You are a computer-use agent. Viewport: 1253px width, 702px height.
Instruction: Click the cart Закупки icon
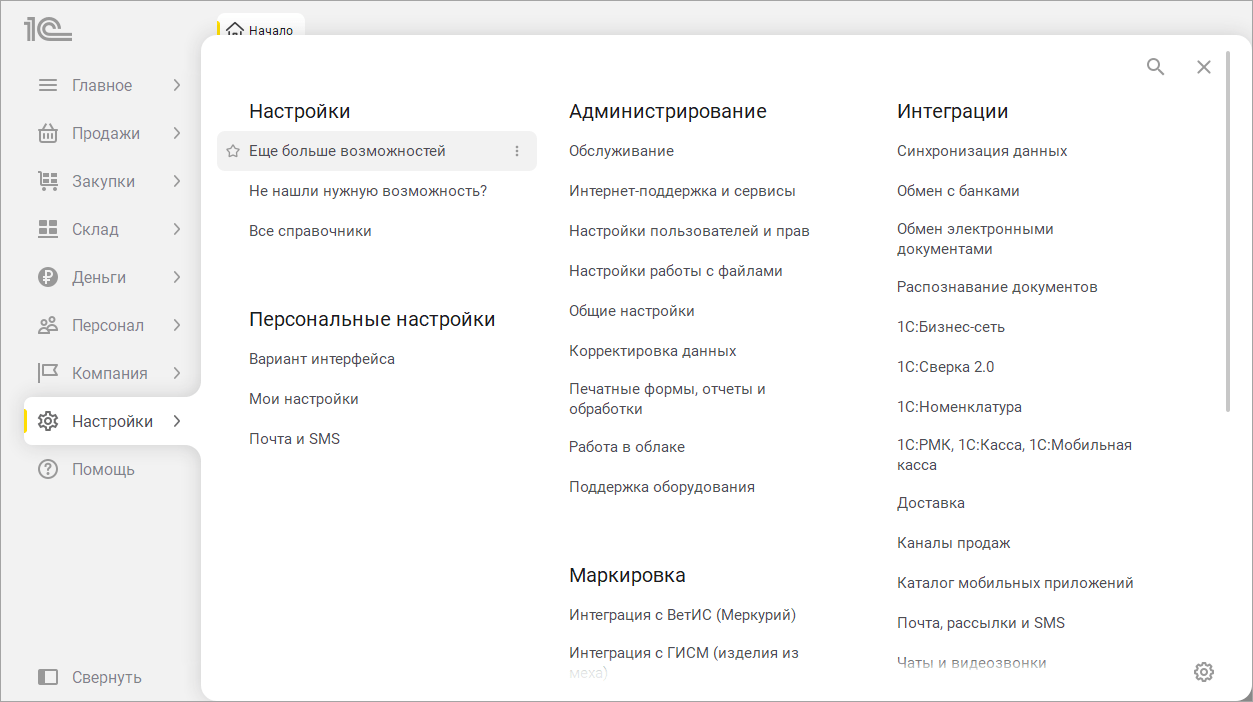(x=48, y=181)
